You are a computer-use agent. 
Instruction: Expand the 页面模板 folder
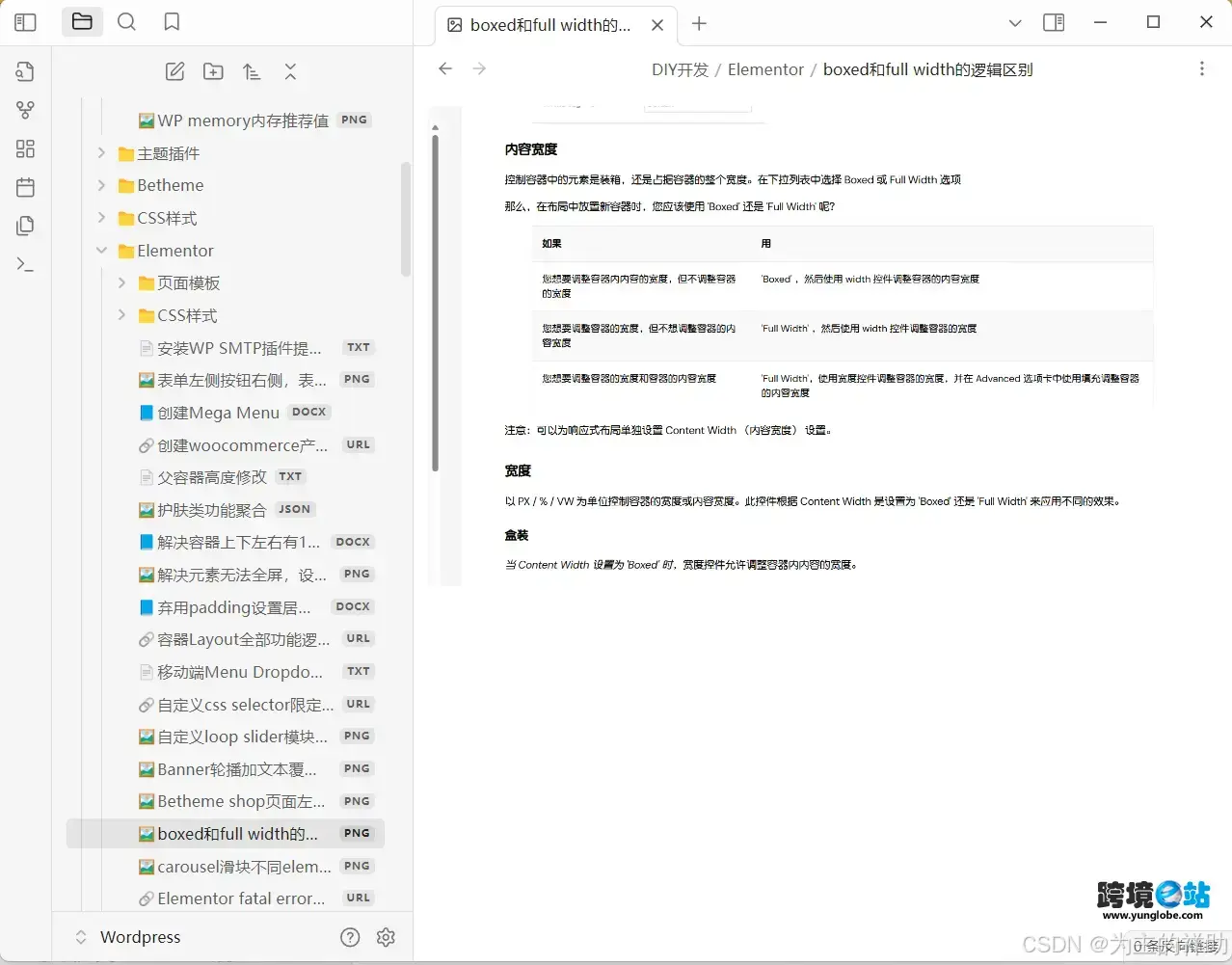[121, 282]
